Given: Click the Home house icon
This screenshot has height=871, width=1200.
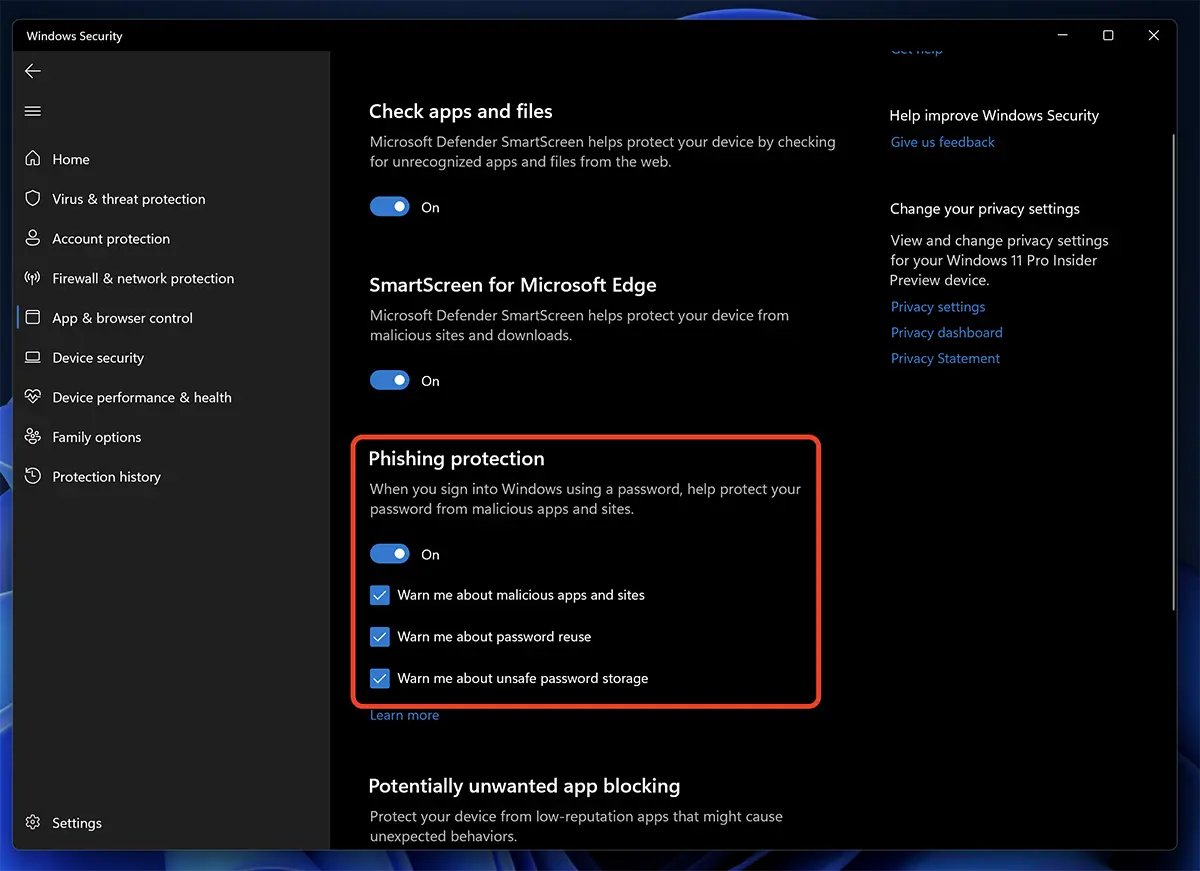Looking at the screenshot, I should coord(33,159).
